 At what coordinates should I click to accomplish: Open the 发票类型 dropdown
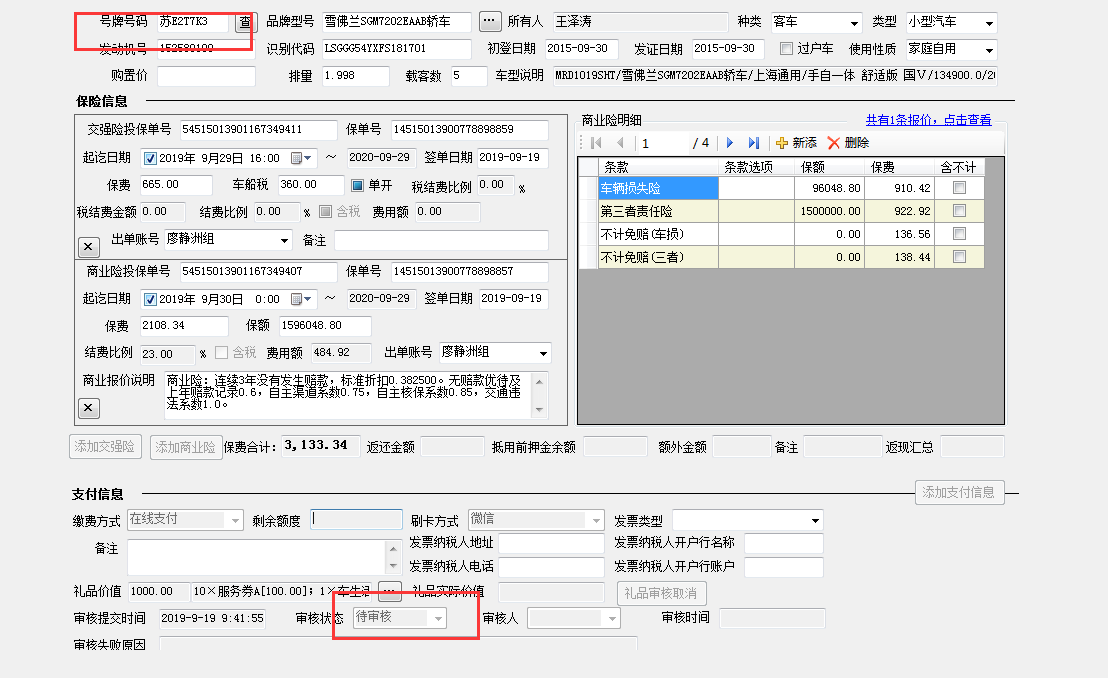(815, 521)
